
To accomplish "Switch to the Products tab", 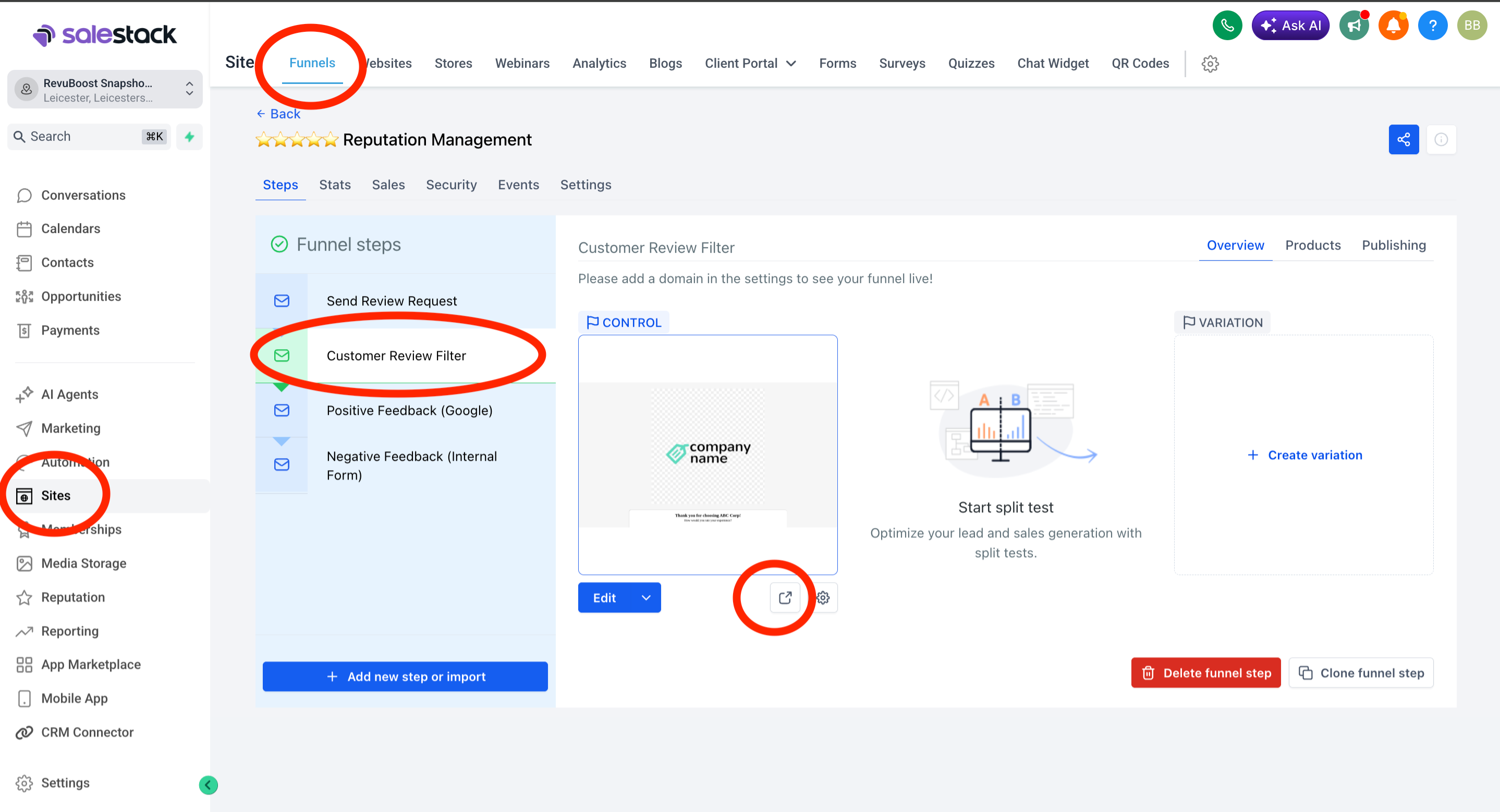I will [x=1312, y=245].
